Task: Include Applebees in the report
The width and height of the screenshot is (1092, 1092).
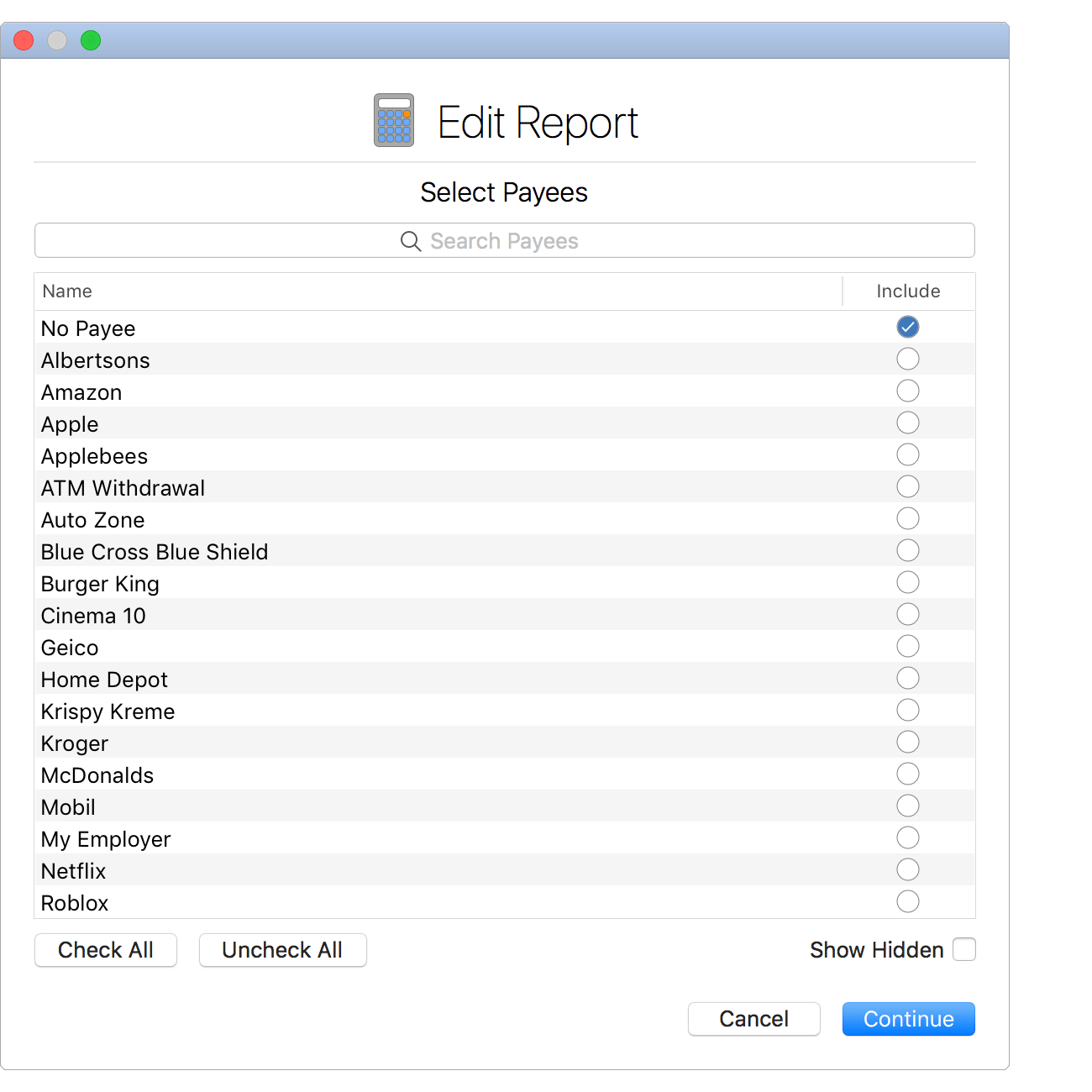Action: 908,454
